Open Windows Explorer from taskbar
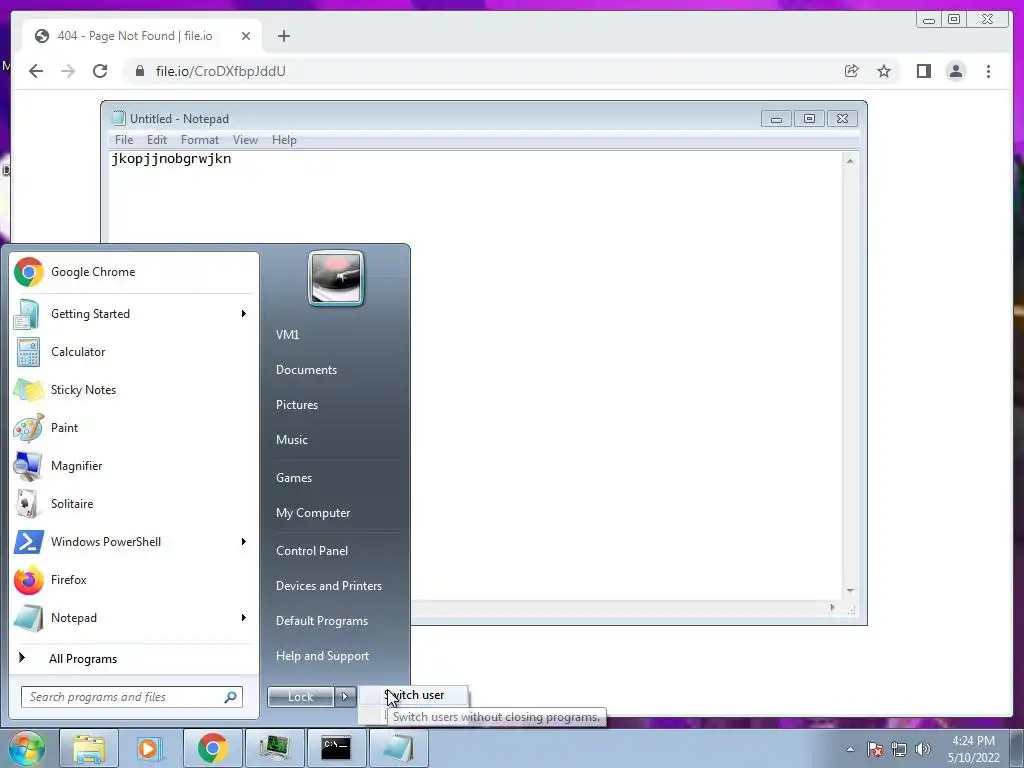 tap(89, 748)
